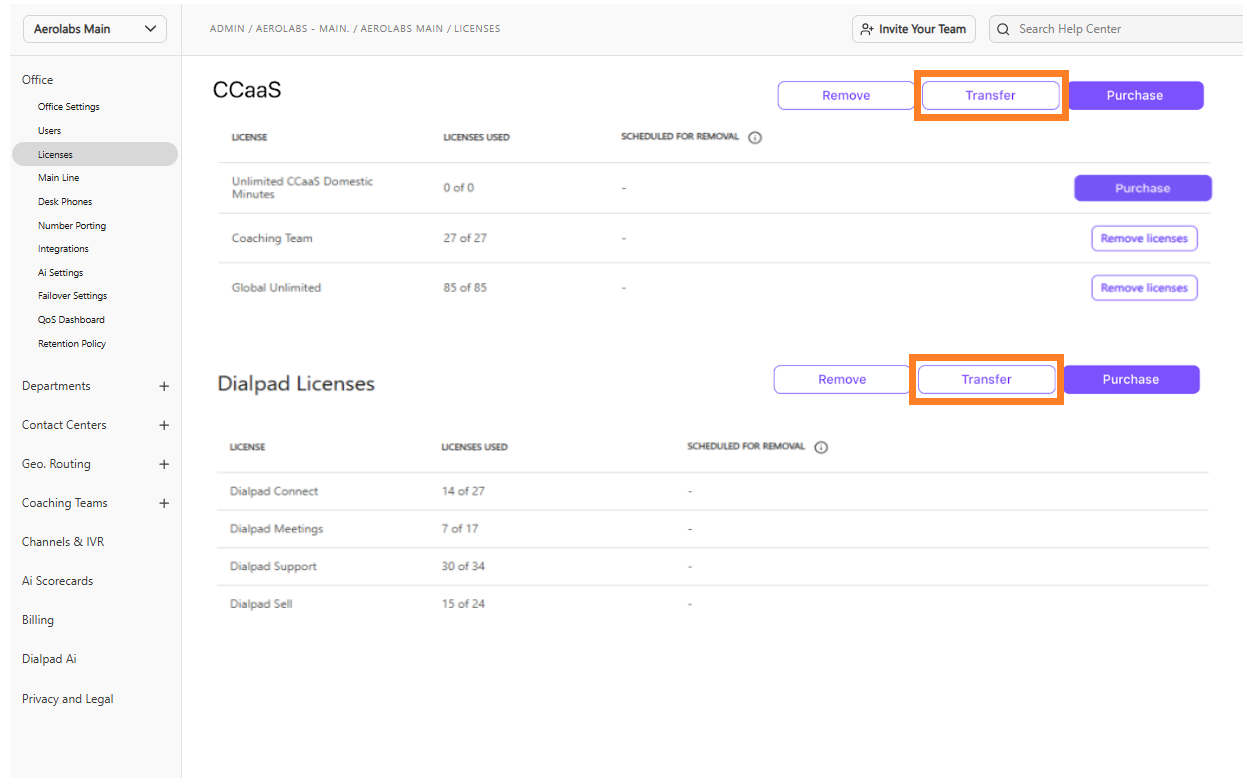The image size is (1247, 784).
Task: Open Desk Phones page
Action: [x=65, y=202]
